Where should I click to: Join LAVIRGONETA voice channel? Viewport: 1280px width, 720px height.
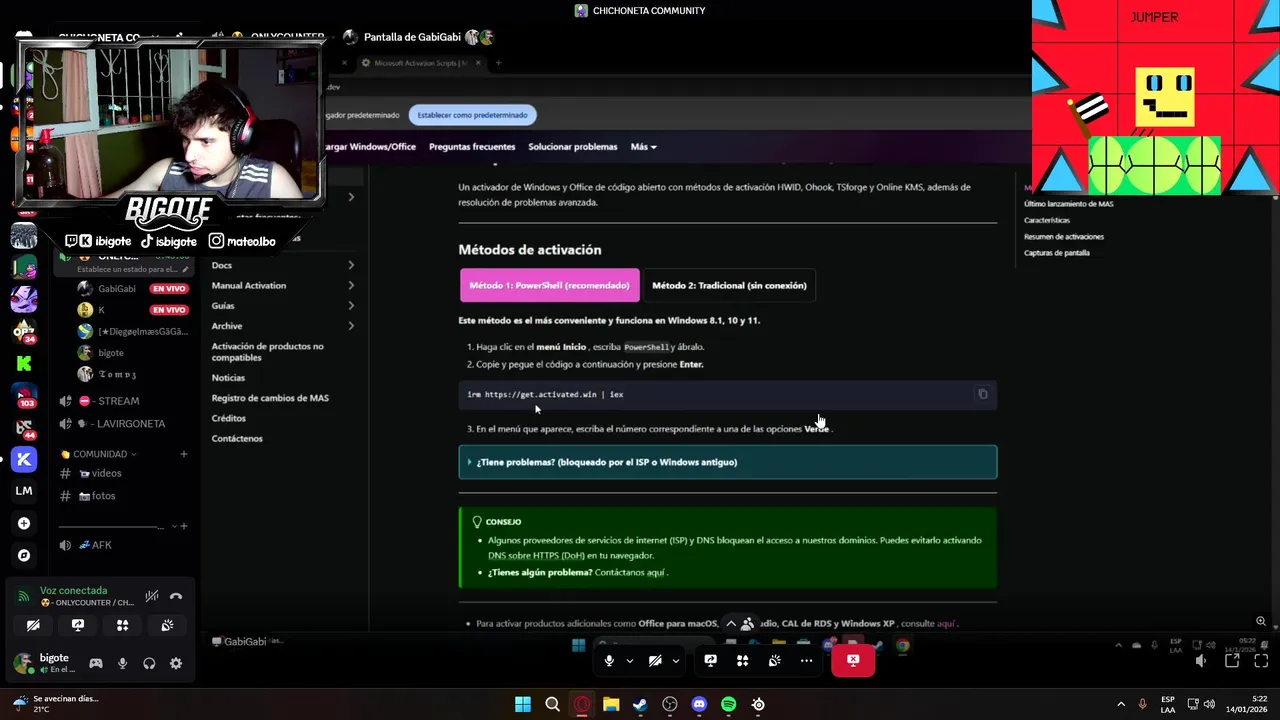(x=124, y=424)
